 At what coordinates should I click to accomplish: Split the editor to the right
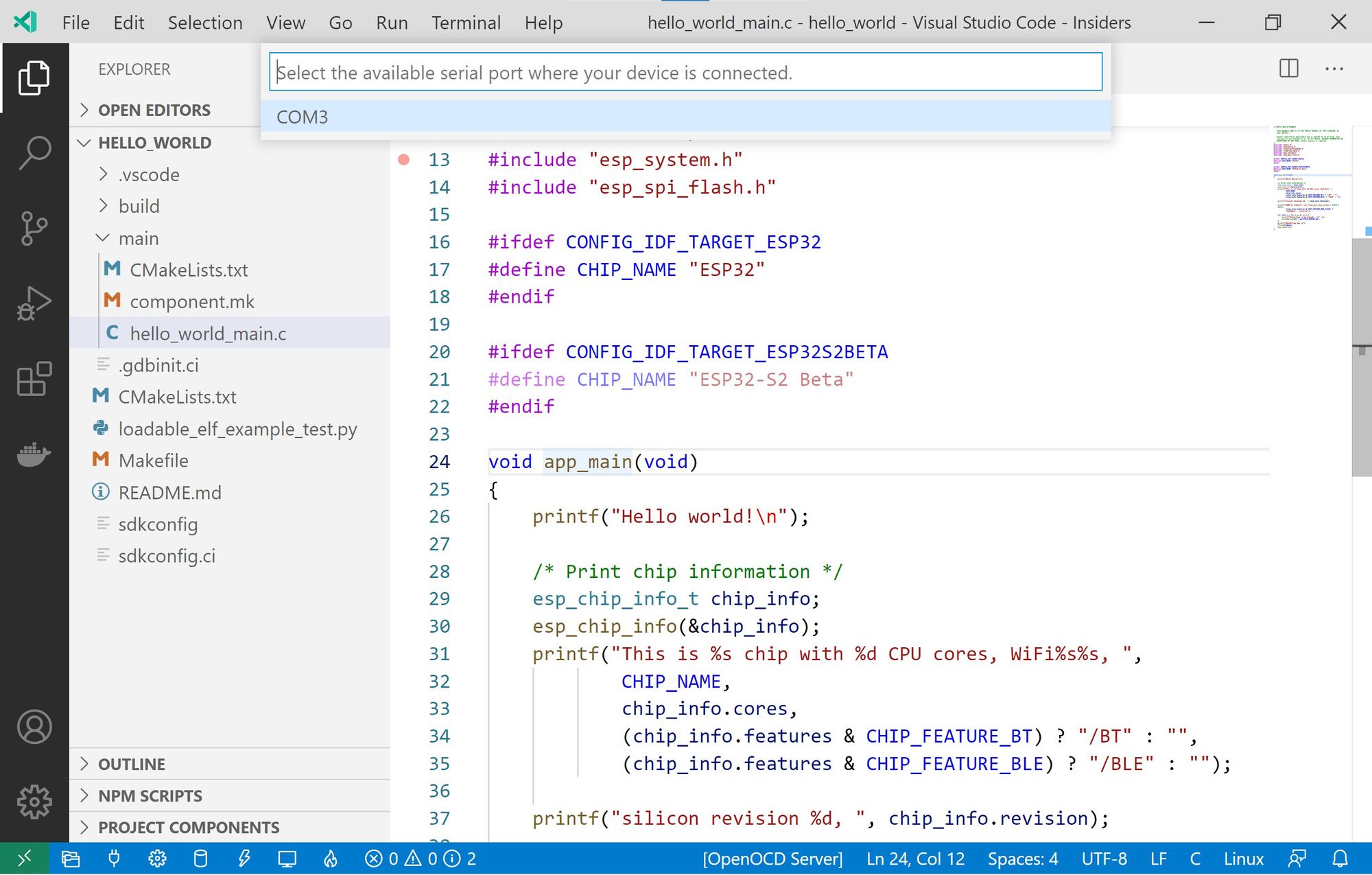(1289, 69)
